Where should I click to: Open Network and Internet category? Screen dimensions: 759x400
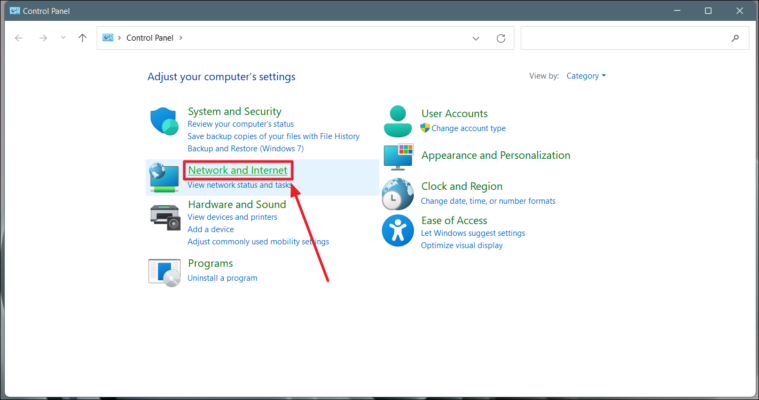tap(238, 170)
